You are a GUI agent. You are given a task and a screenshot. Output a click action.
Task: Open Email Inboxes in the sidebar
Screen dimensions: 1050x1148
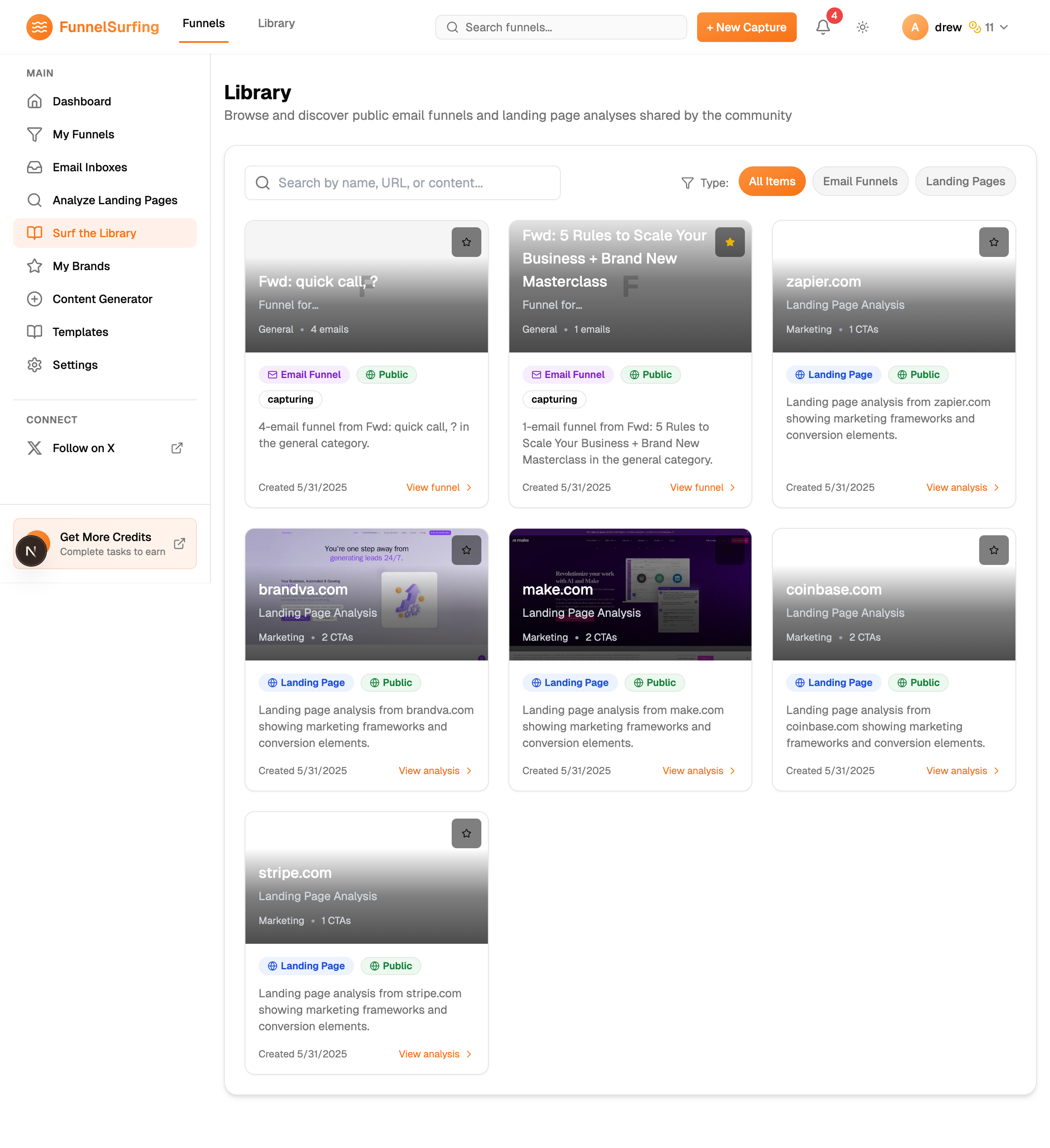(x=105, y=168)
